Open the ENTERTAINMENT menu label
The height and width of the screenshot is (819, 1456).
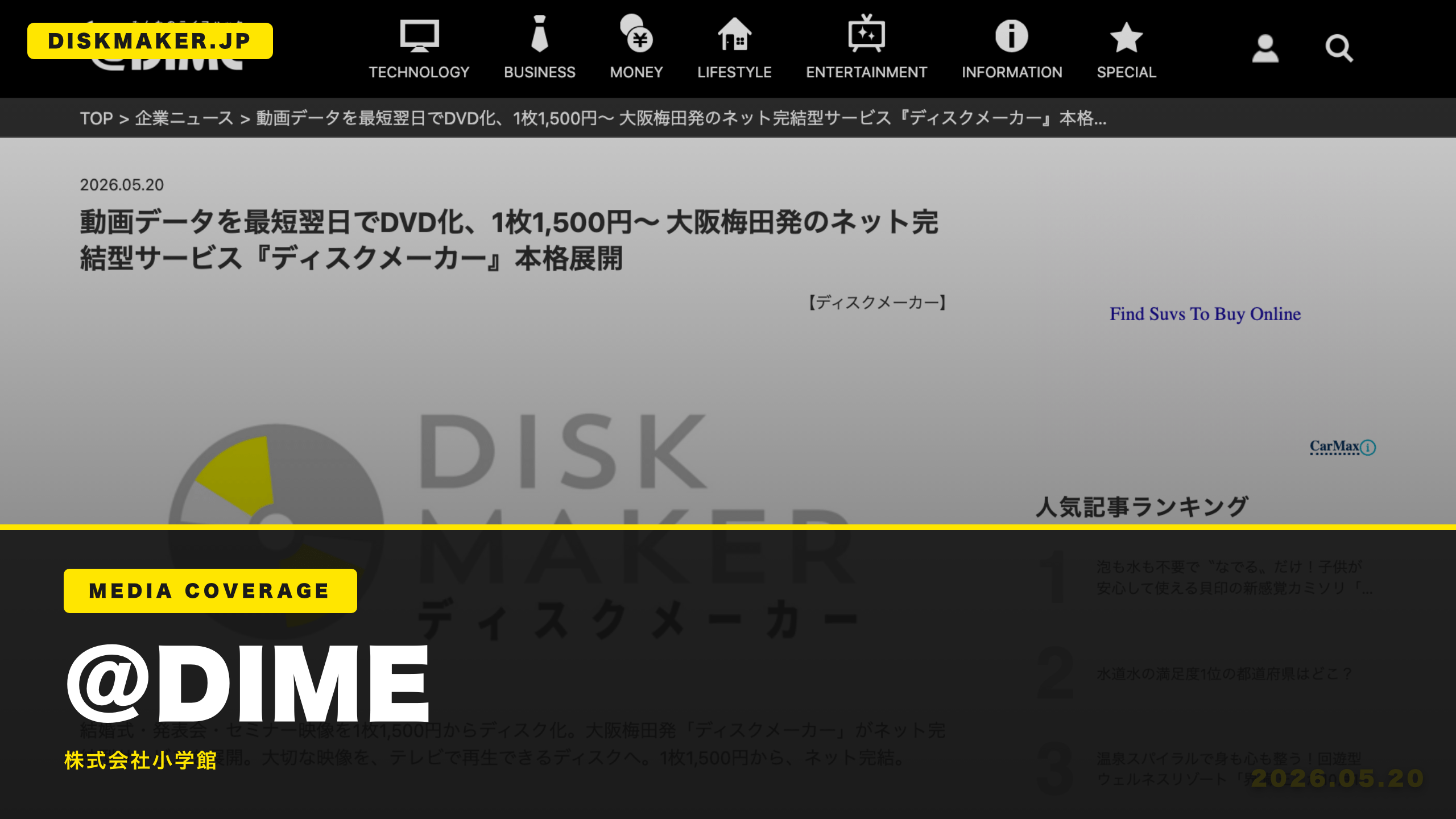(866, 72)
